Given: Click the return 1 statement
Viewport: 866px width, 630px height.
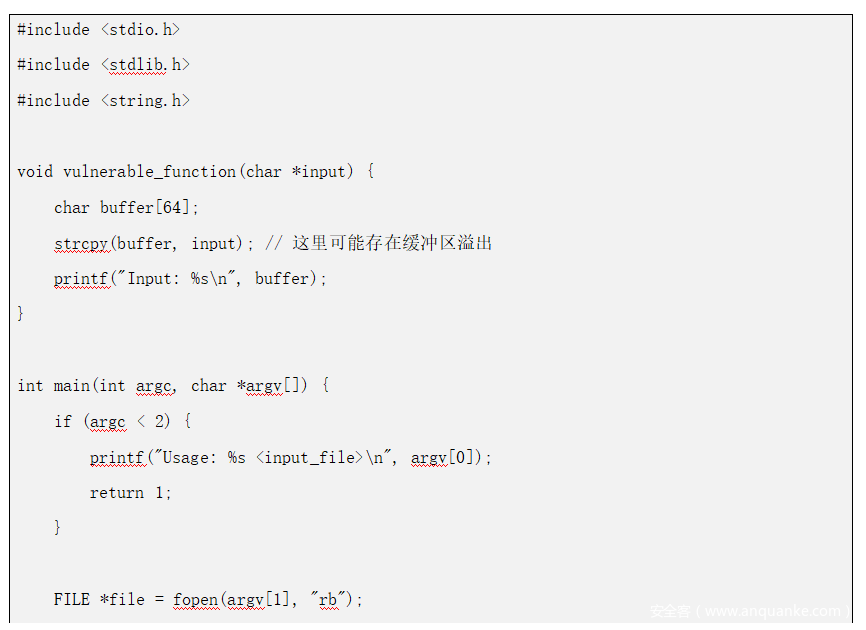Looking at the screenshot, I should pos(130,492).
